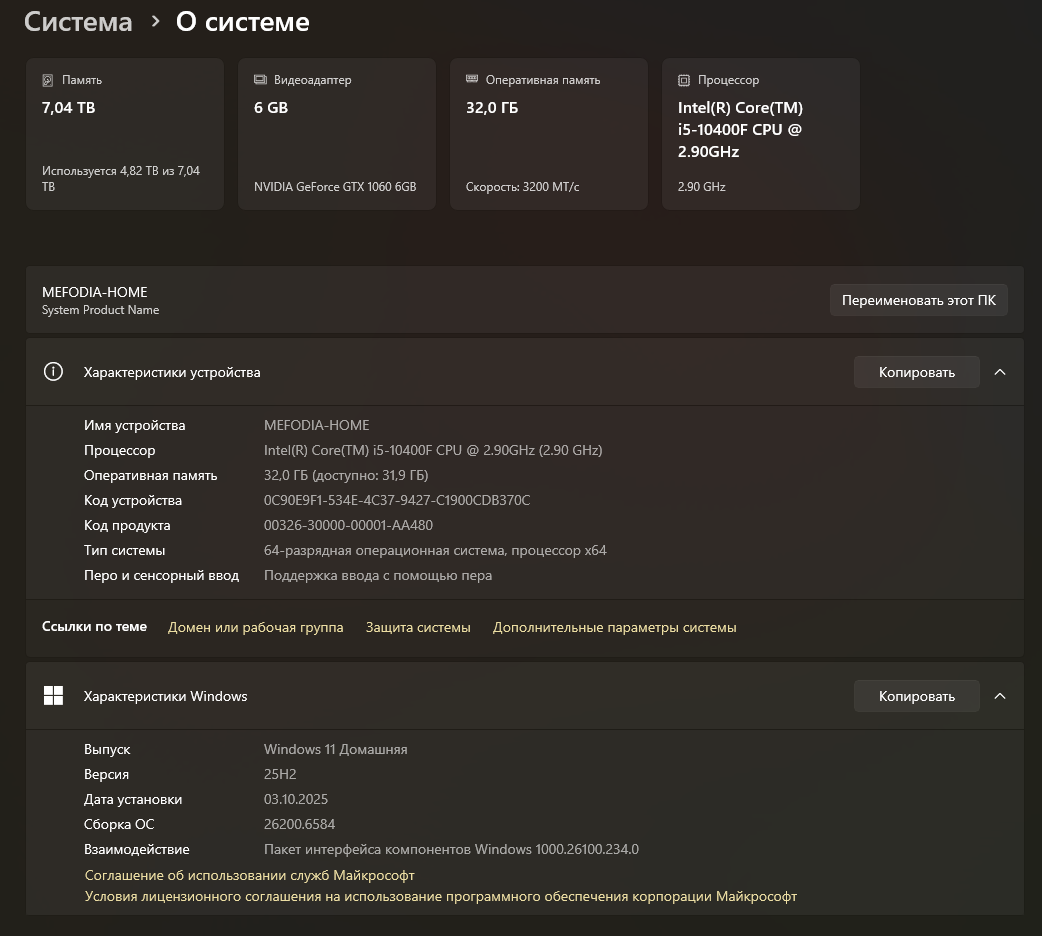The image size is (1042, 936).
Task: Collapse the Характеристики Windows section
Action: (x=1000, y=696)
